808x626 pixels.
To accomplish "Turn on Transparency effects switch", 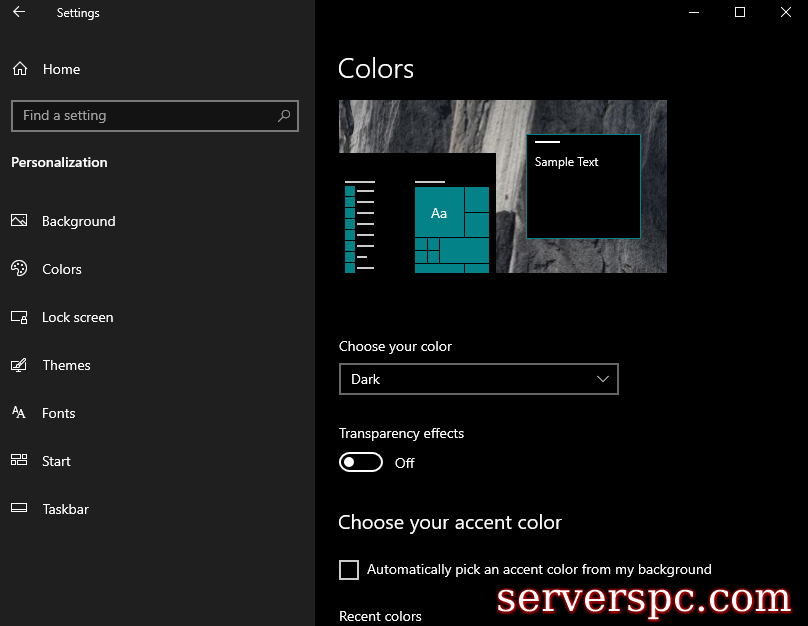I will [x=361, y=462].
